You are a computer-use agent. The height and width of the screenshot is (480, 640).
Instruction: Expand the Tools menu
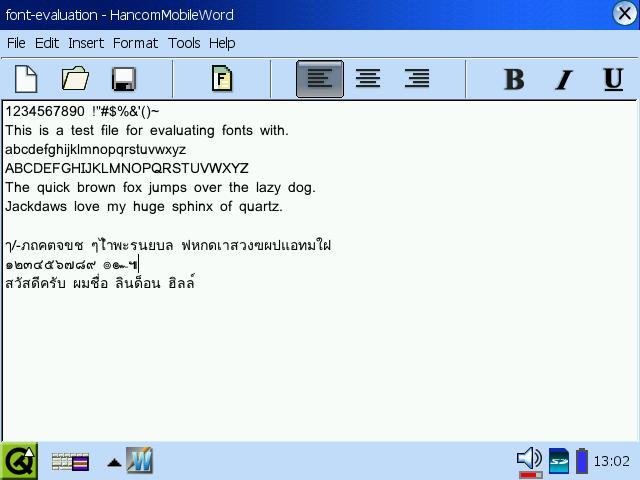184,43
